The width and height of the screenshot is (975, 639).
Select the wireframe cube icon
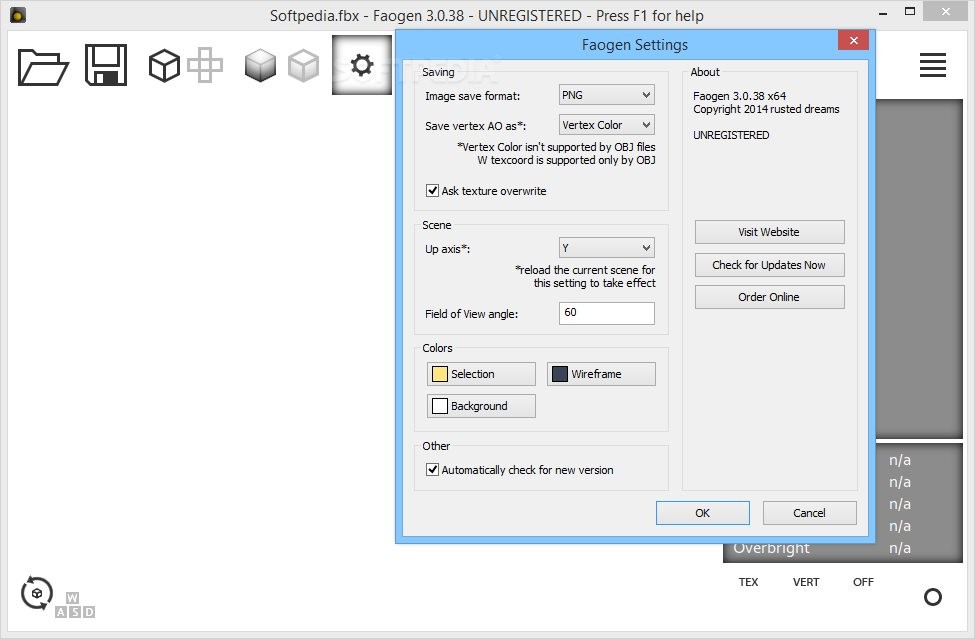pos(164,65)
